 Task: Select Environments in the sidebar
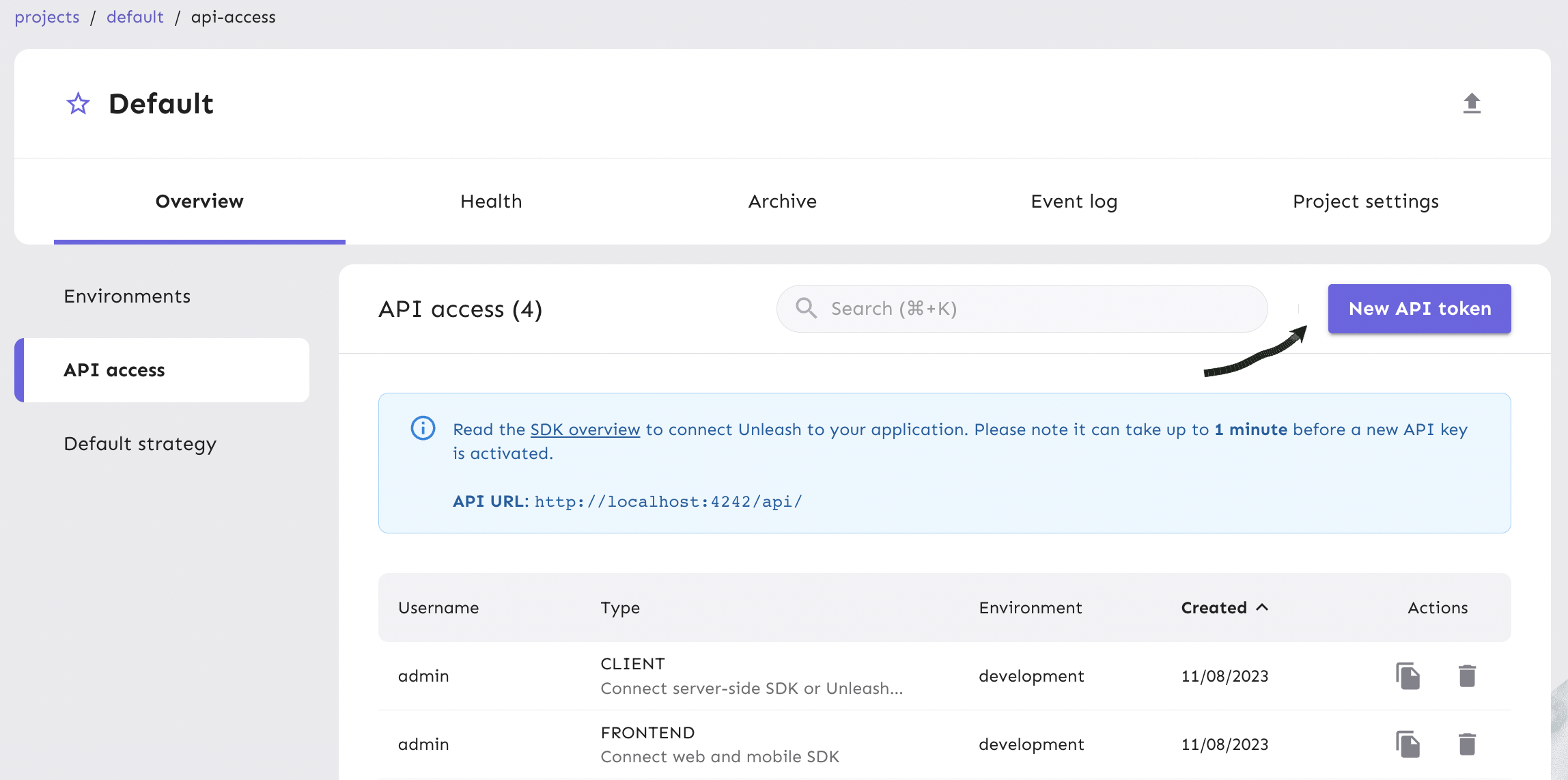pos(127,296)
